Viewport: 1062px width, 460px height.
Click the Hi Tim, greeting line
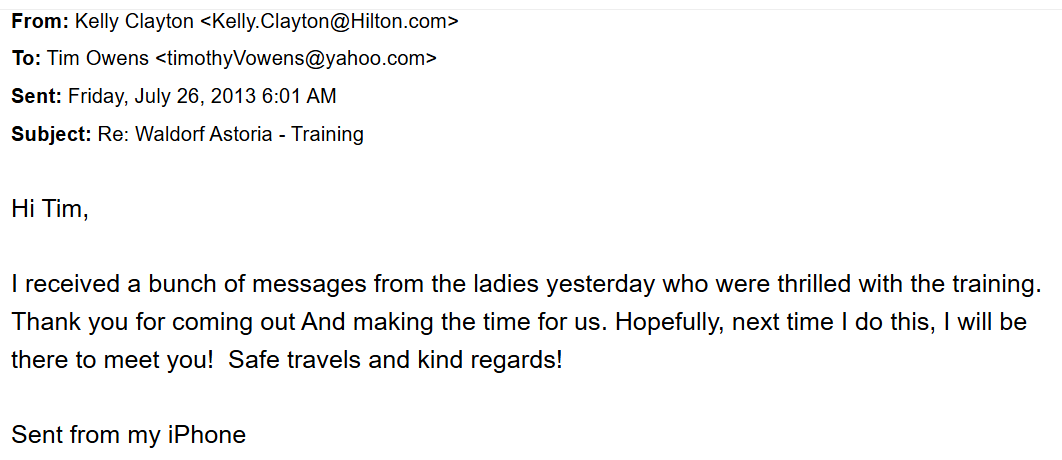point(50,209)
